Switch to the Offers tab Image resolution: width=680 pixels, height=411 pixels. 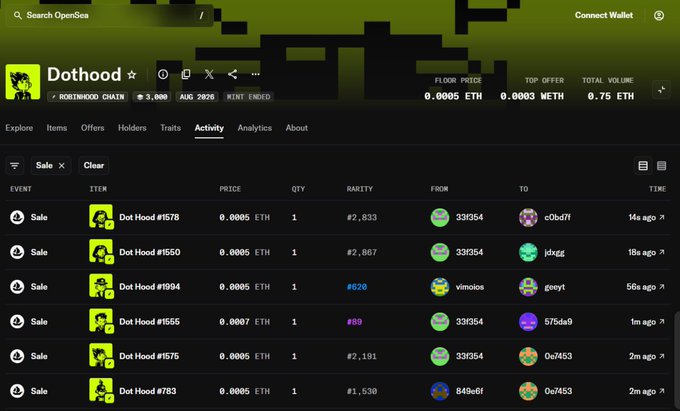(x=92, y=128)
